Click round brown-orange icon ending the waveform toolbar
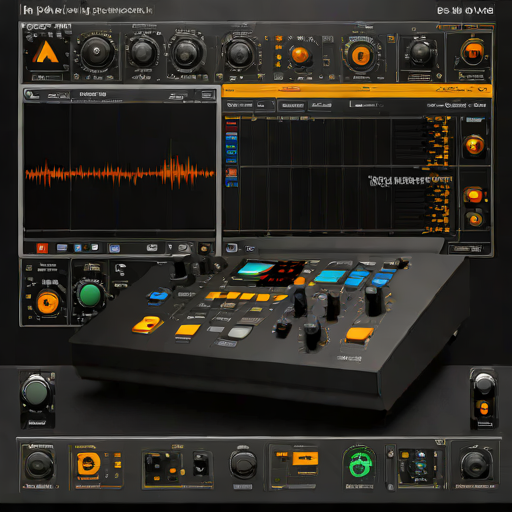 (205, 248)
